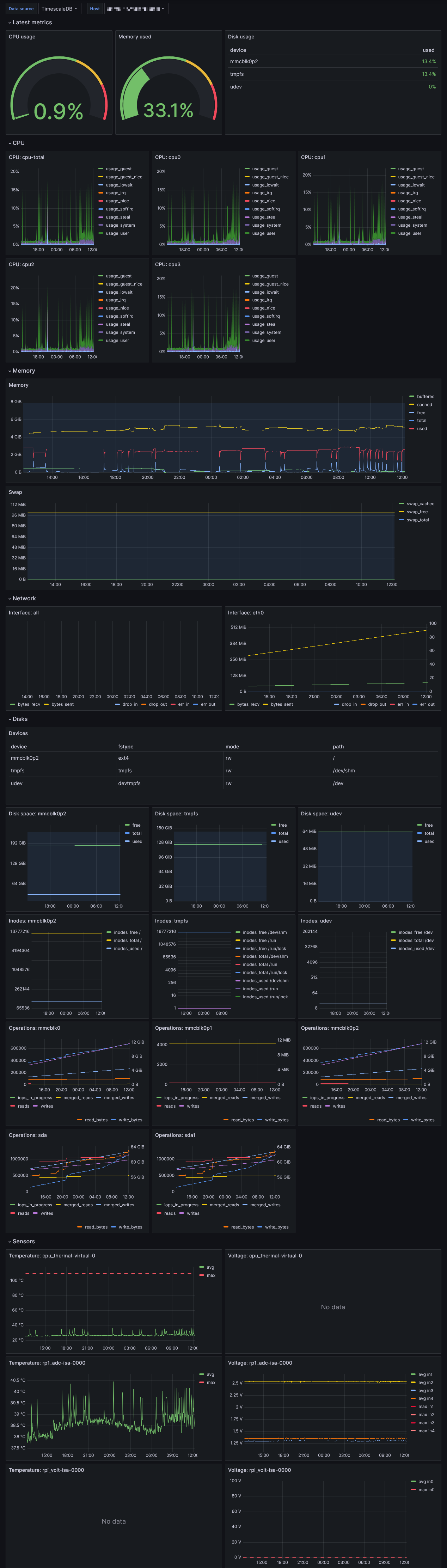Viewport: 447px width, 1568px height.
Task: Open the Memory used panel title menu
Action: click(135, 37)
